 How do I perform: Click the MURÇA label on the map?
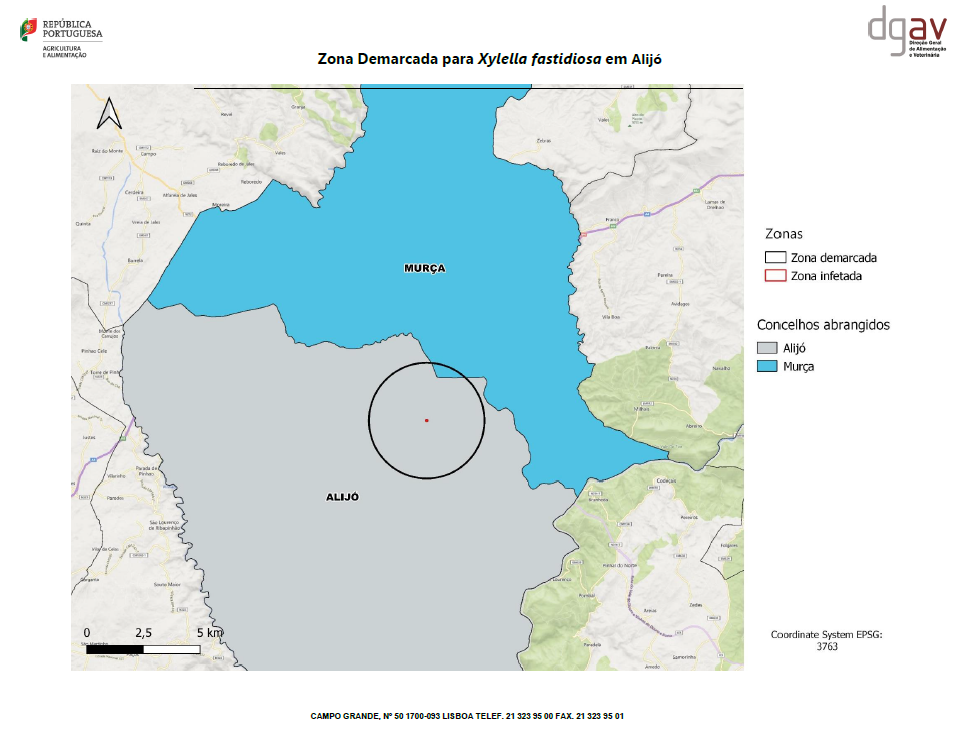pos(424,268)
